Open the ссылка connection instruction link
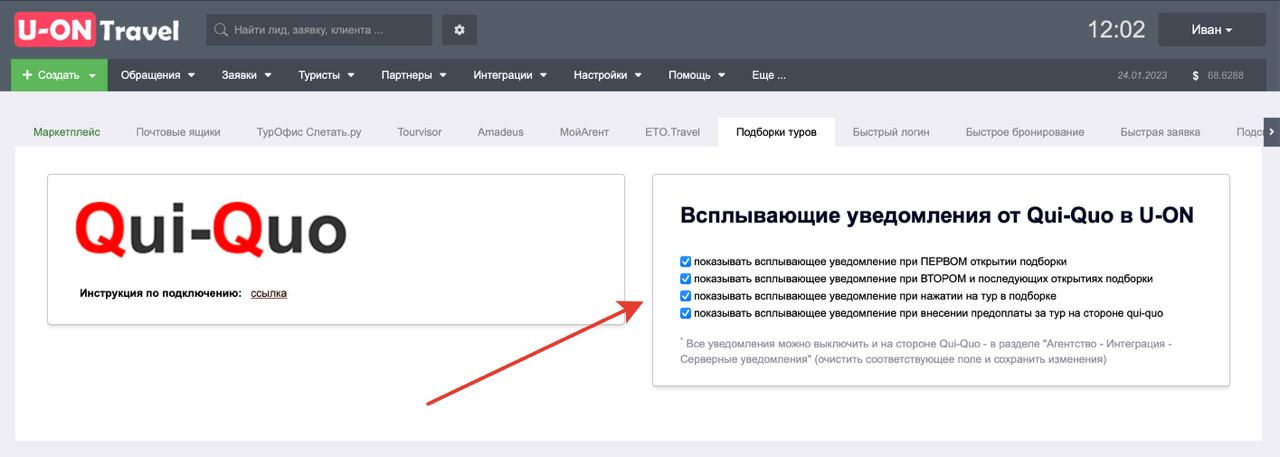 point(269,293)
